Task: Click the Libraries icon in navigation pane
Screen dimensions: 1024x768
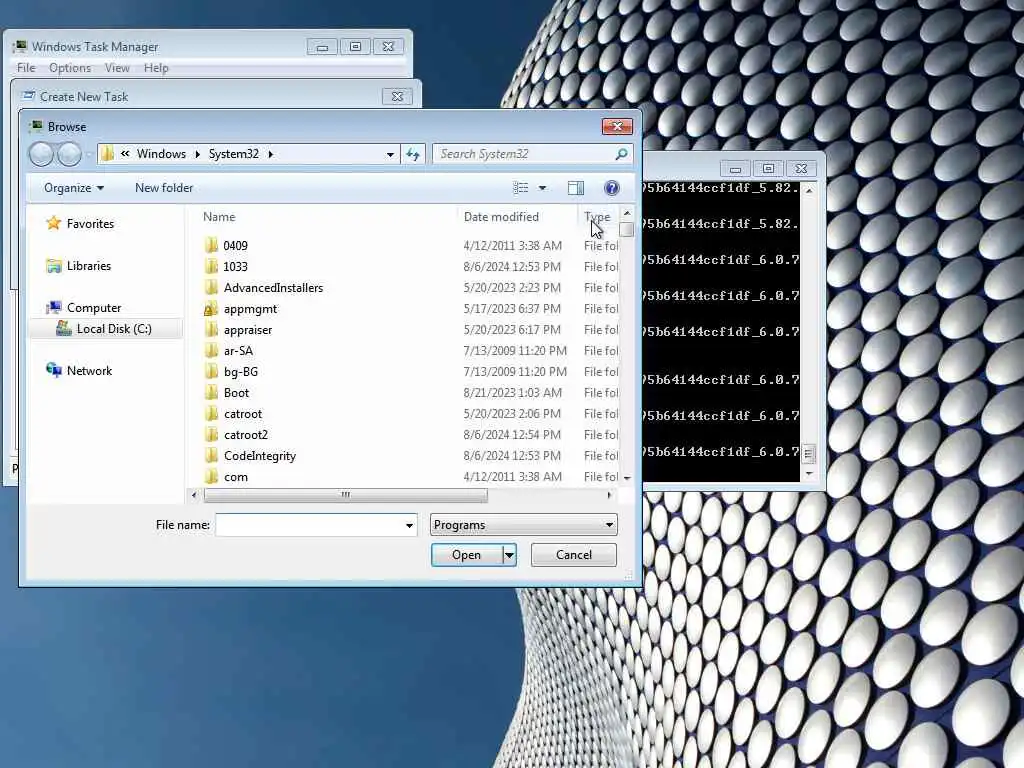Action: coord(54,266)
